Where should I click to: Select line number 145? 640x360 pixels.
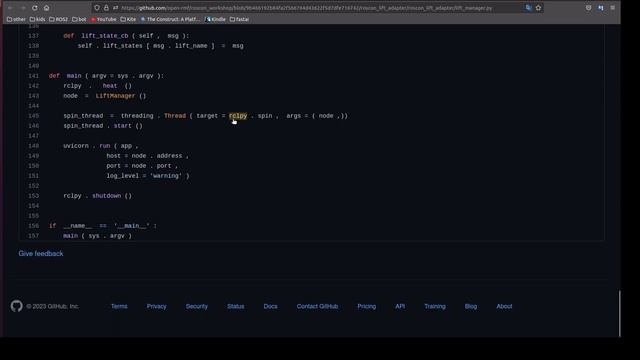33,116
